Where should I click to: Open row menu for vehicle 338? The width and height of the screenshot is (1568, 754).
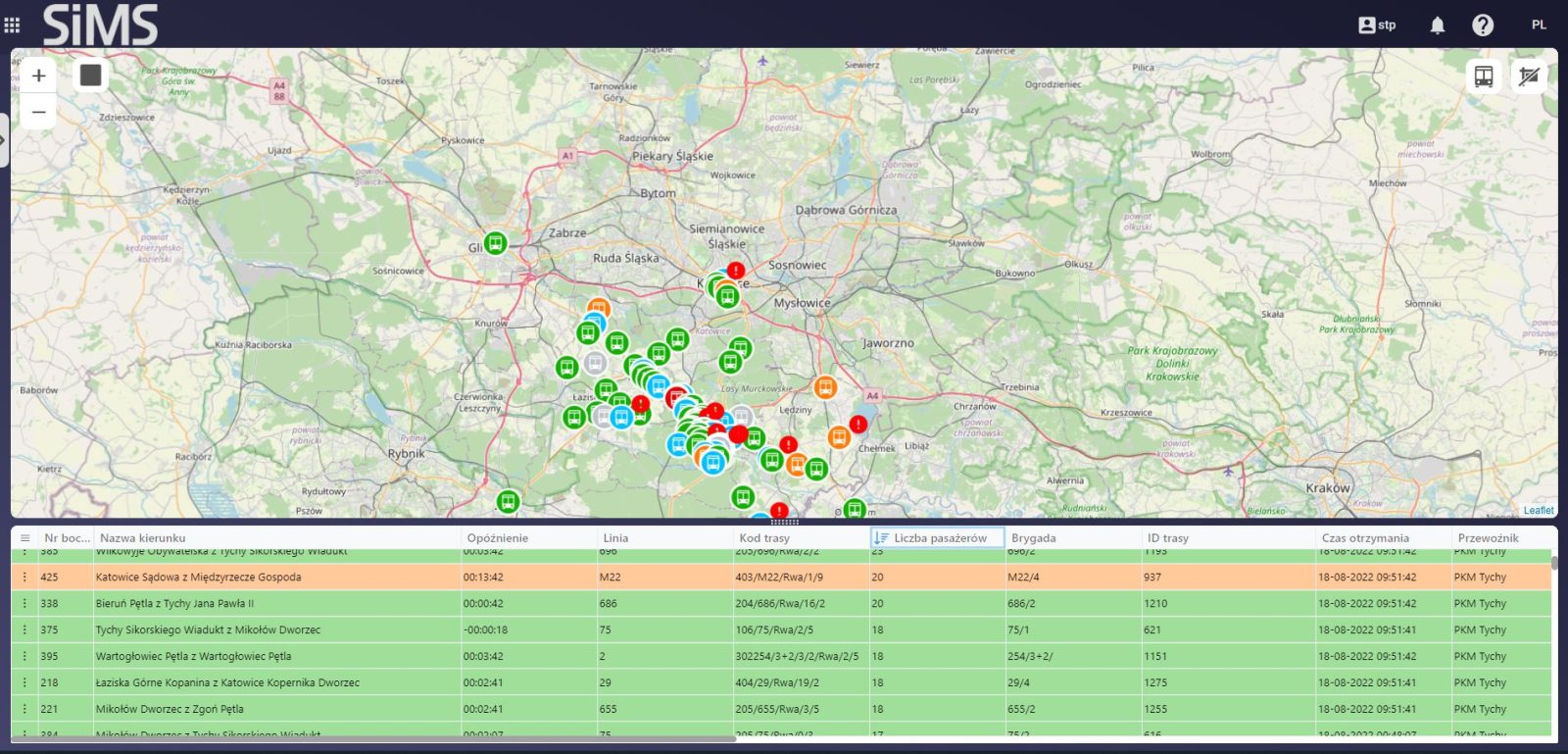point(24,603)
